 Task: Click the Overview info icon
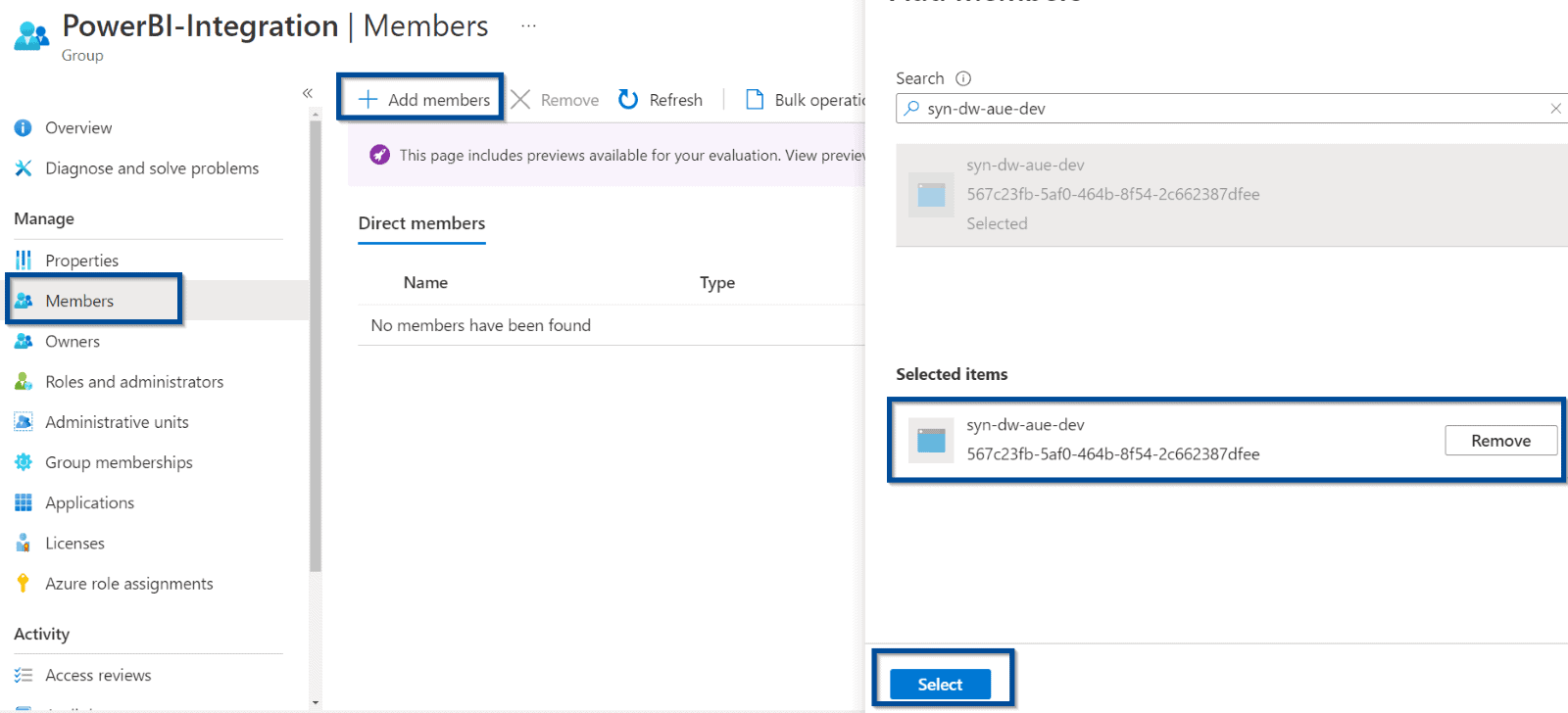[24, 128]
